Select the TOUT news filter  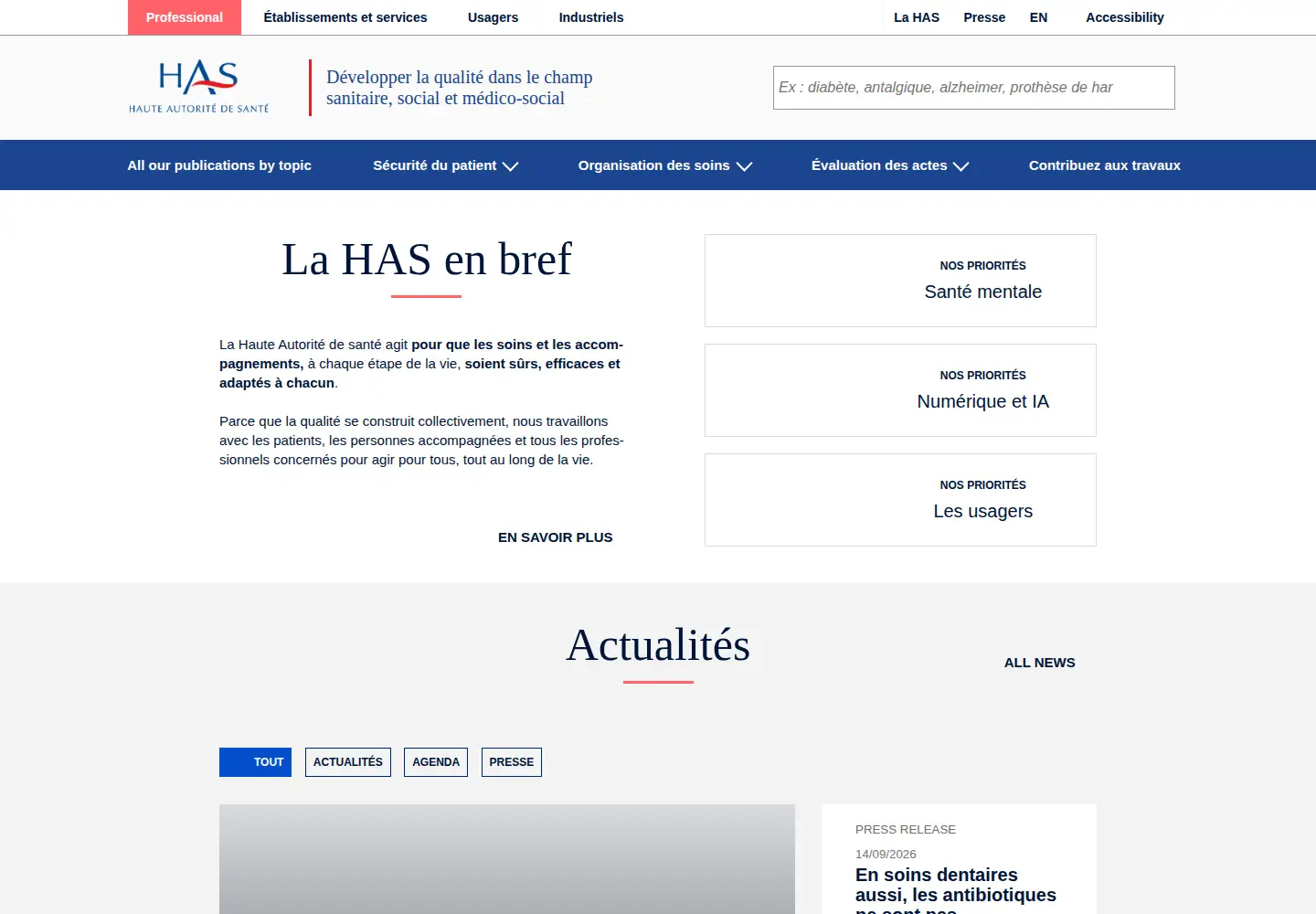pos(255,762)
